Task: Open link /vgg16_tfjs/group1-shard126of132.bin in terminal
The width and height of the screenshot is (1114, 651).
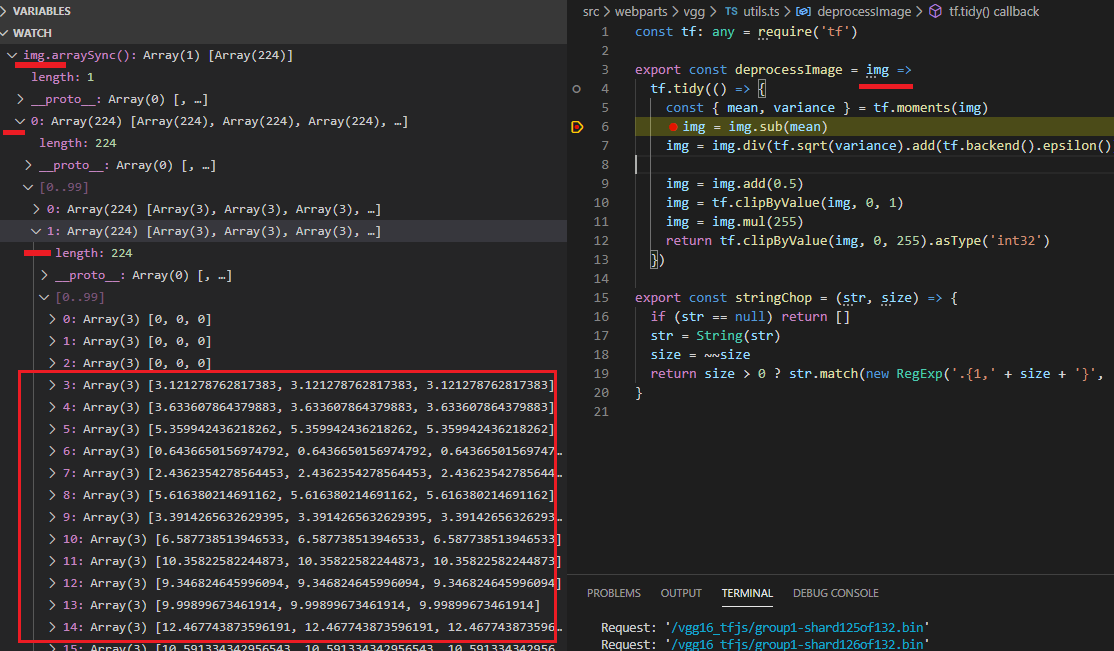Action: (797, 644)
